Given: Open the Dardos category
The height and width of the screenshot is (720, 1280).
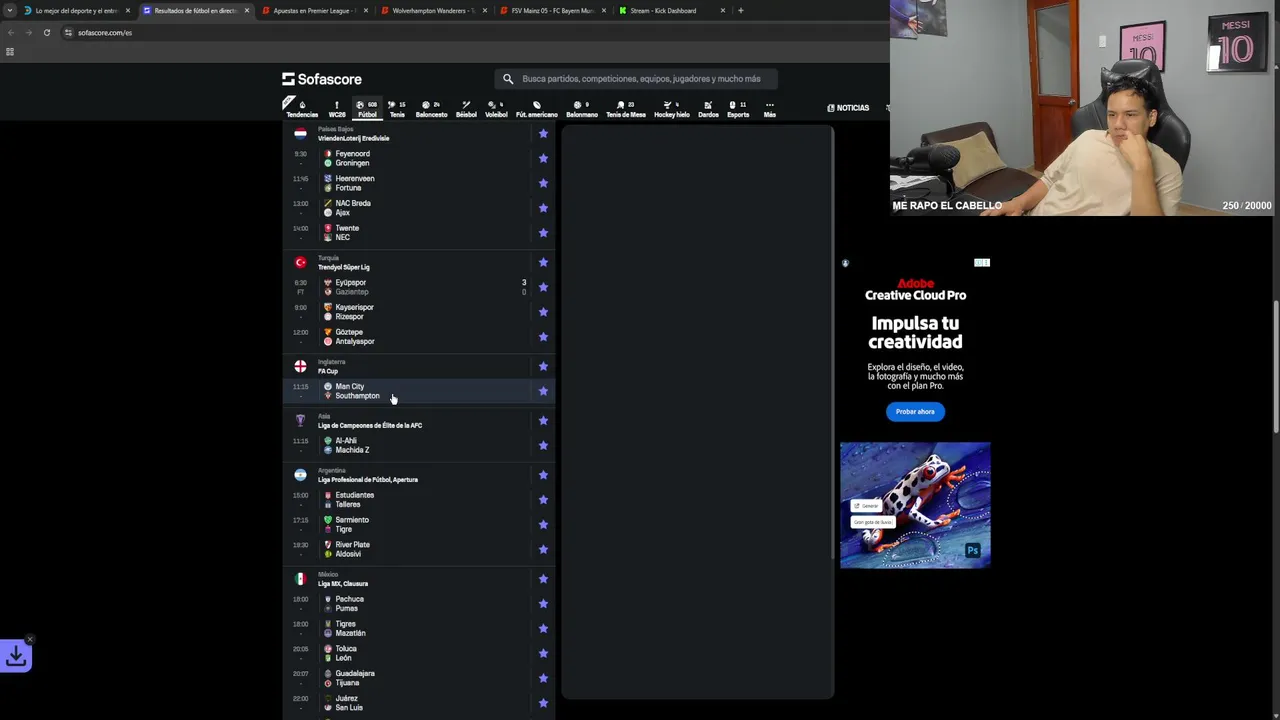Looking at the screenshot, I should pyautogui.click(x=708, y=109).
